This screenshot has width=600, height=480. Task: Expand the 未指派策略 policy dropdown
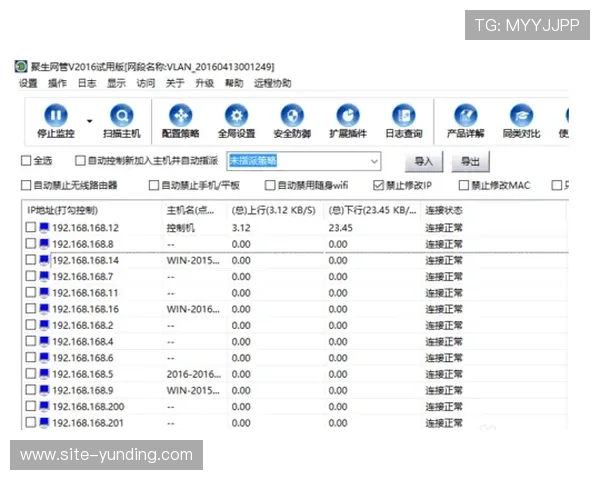pyautogui.click(x=374, y=162)
